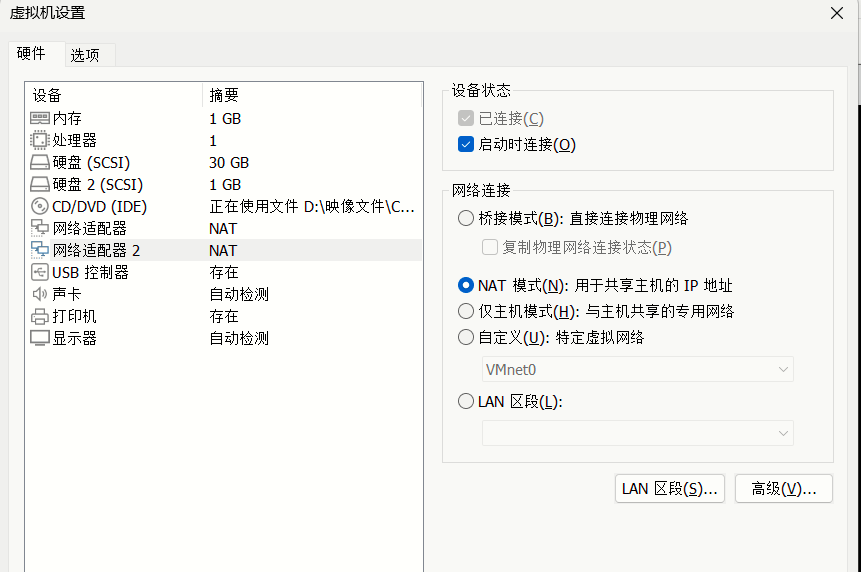Click the first 网络适配器 network icon

click(40, 228)
